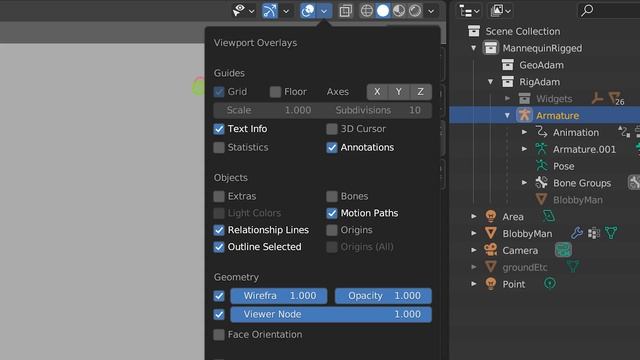Collapse the Armature tree item
Screen dimensions: 640x360
507,116
